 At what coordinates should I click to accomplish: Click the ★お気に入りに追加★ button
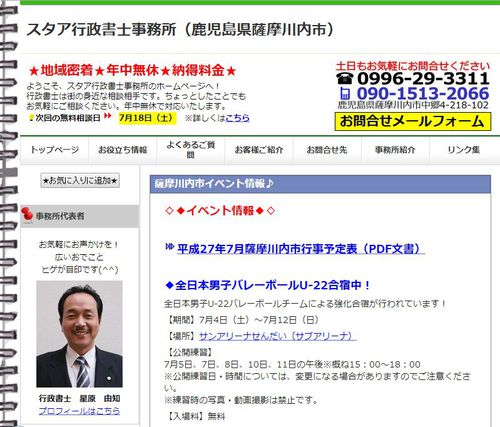click(80, 181)
